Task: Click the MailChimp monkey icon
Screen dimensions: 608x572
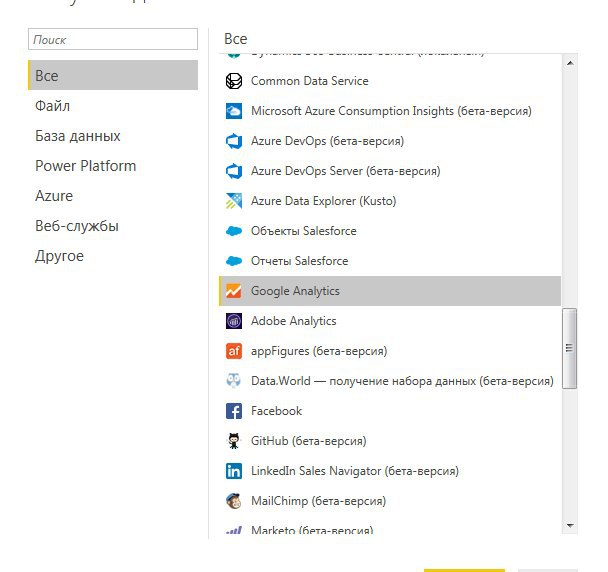Action: pos(234,501)
